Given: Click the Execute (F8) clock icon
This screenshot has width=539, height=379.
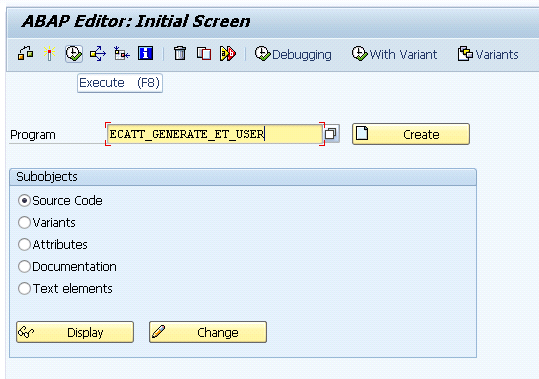Looking at the screenshot, I should tap(74, 54).
